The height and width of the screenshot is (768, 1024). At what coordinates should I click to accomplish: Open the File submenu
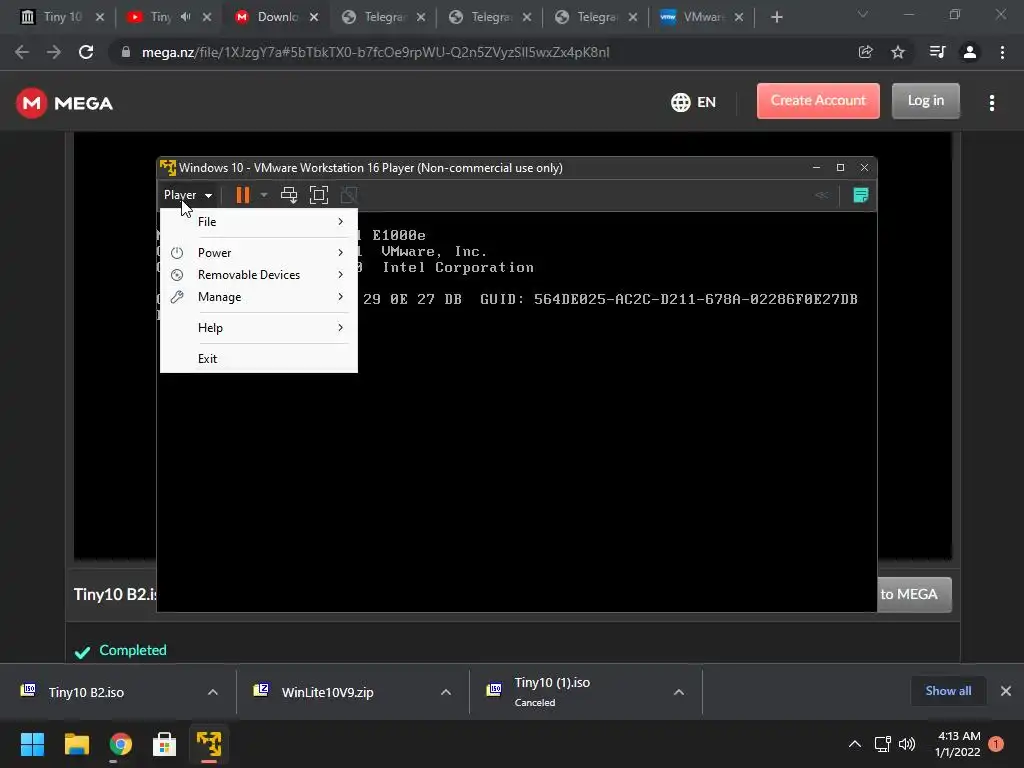coord(259,222)
